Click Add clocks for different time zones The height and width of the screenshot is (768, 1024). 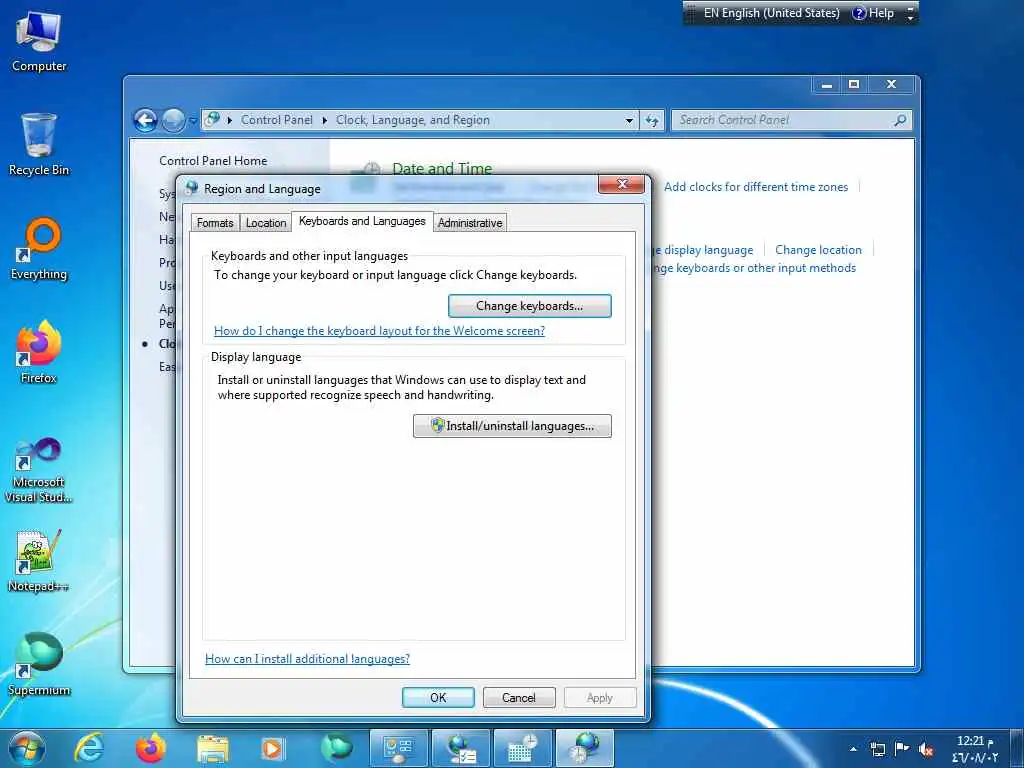click(756, 187)
